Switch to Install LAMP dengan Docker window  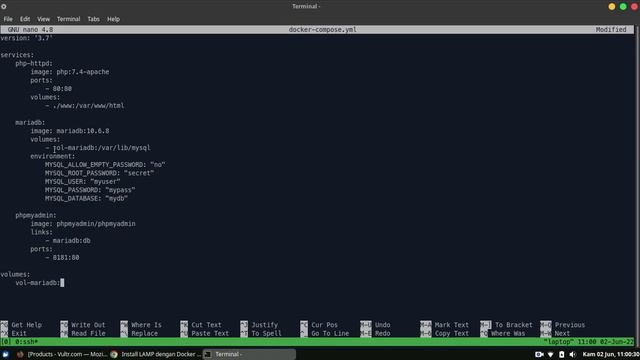click(x=156, y=354)
